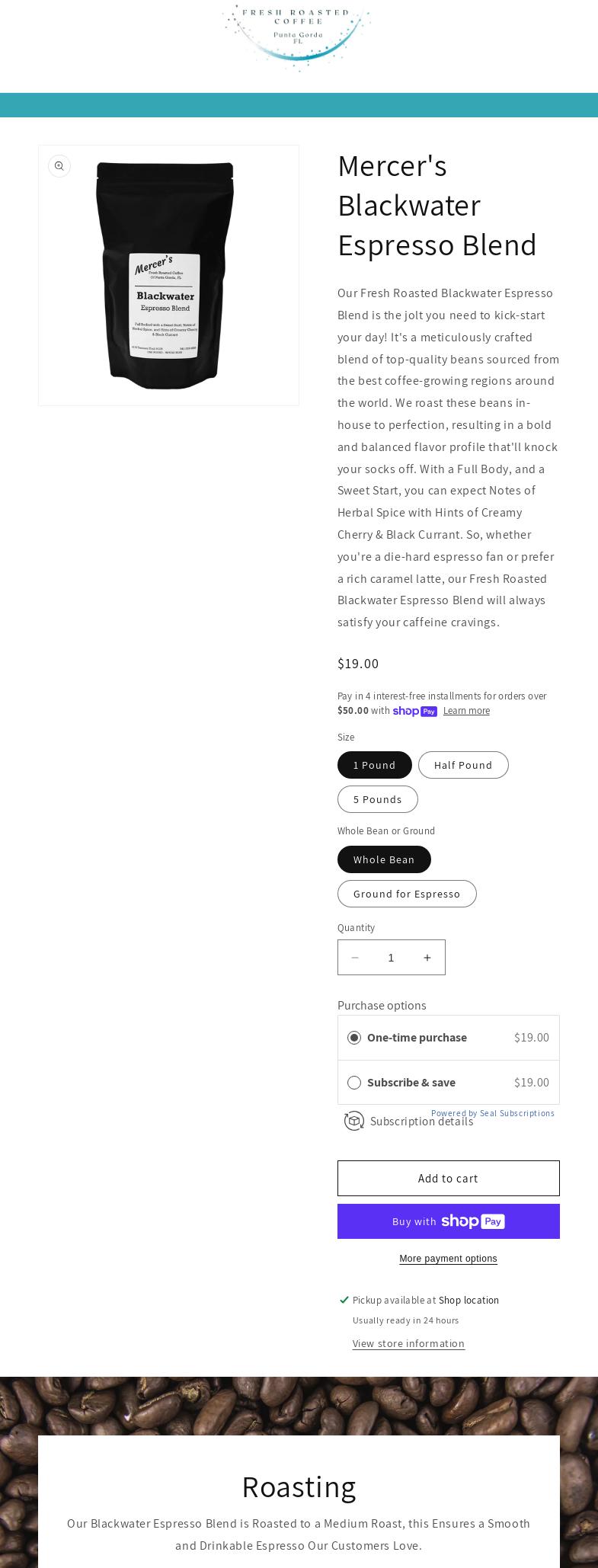
Task: Select the Subscribe & save radio button
Action: click(x=354, y=1083)
